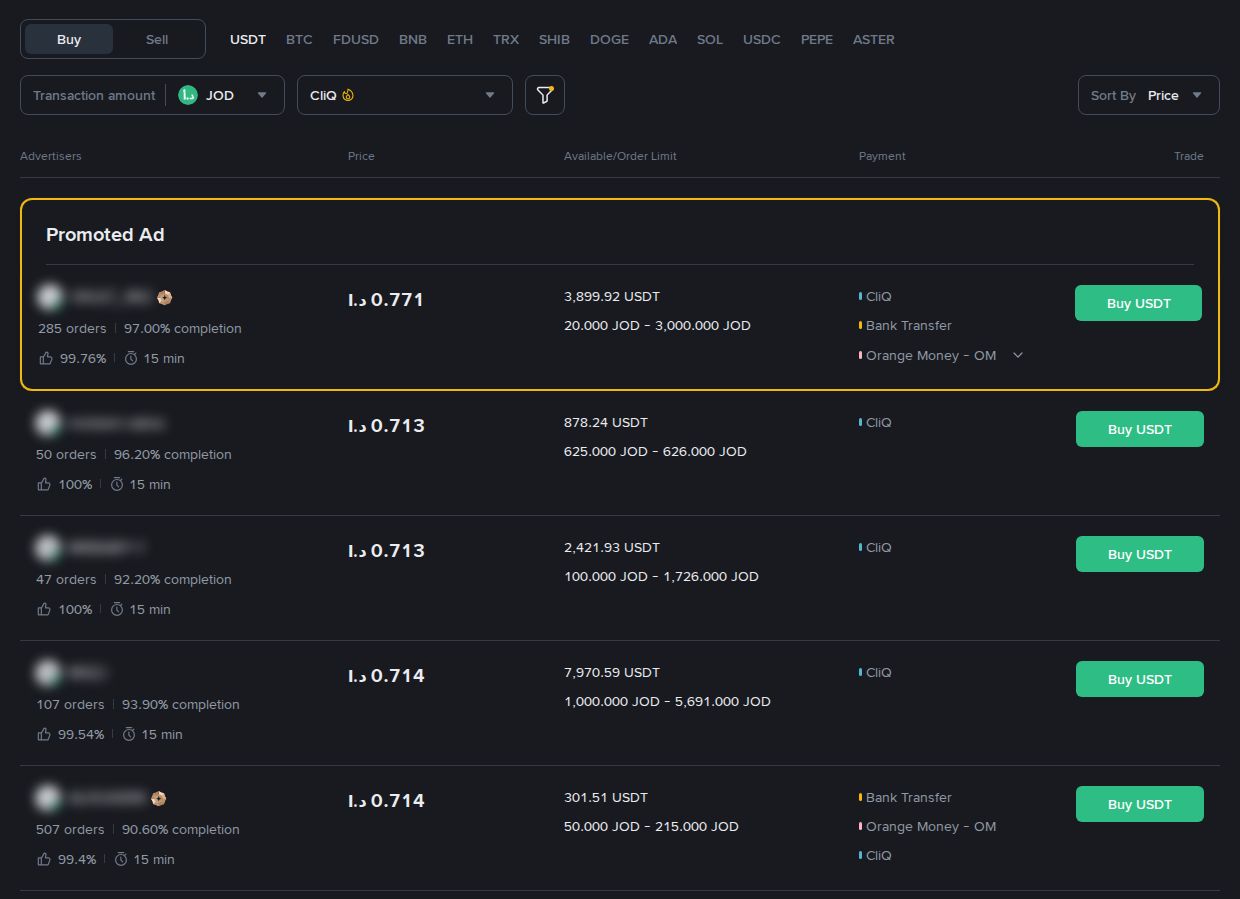
Task: Click the 3,899.92 USDT available amount
Action: [x=612, y=297]
